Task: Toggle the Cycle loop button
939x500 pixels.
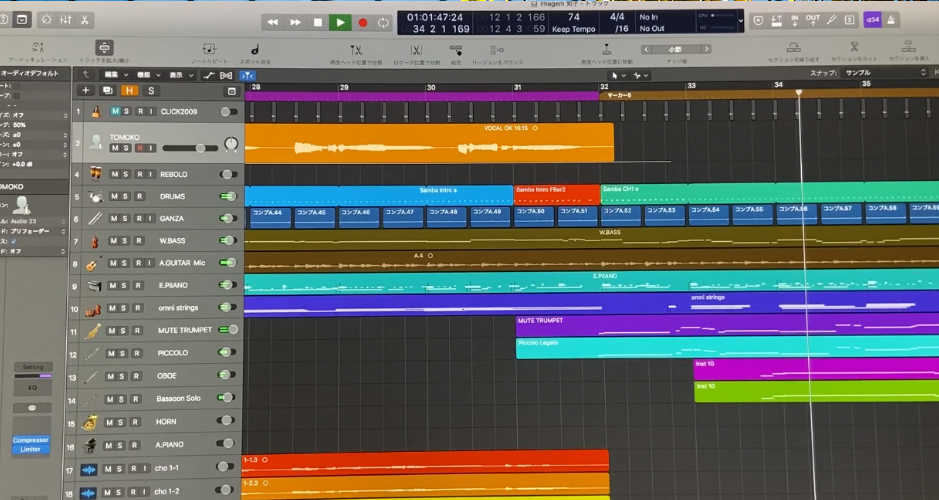Action: [x=383, y=22]
